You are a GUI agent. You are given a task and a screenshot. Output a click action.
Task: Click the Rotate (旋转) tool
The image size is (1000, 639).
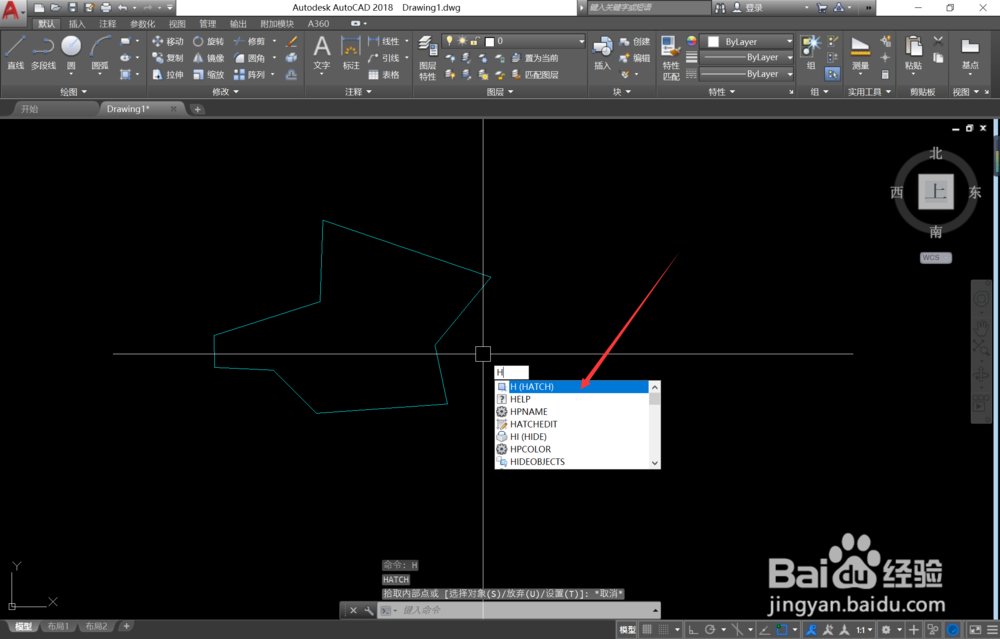[209, 41]
